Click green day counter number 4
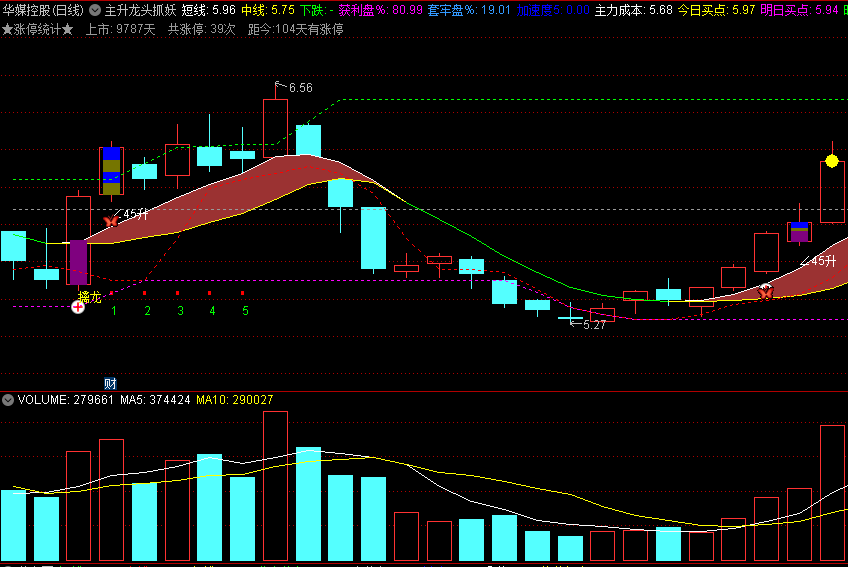848x567 pixels. click(213, 311)
